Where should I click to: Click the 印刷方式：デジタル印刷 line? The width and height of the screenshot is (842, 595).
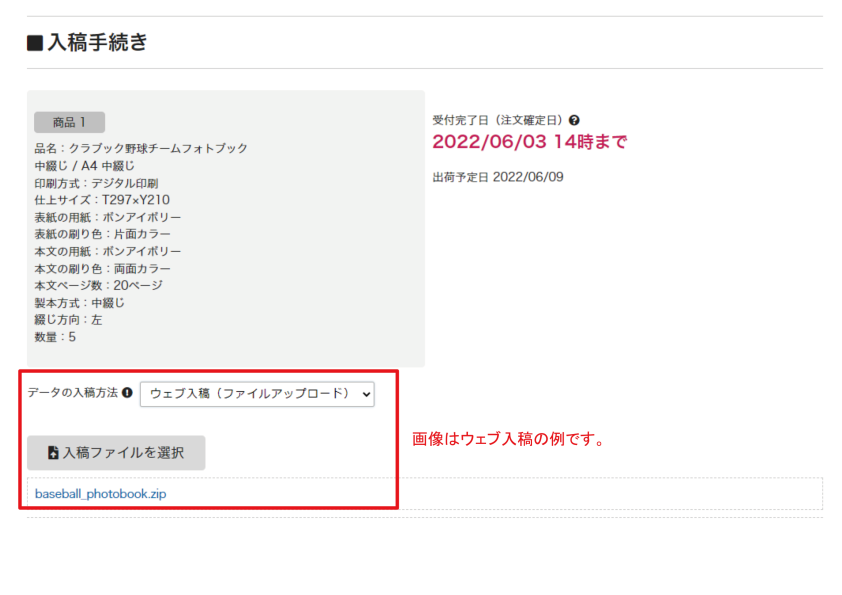[96, 183]
